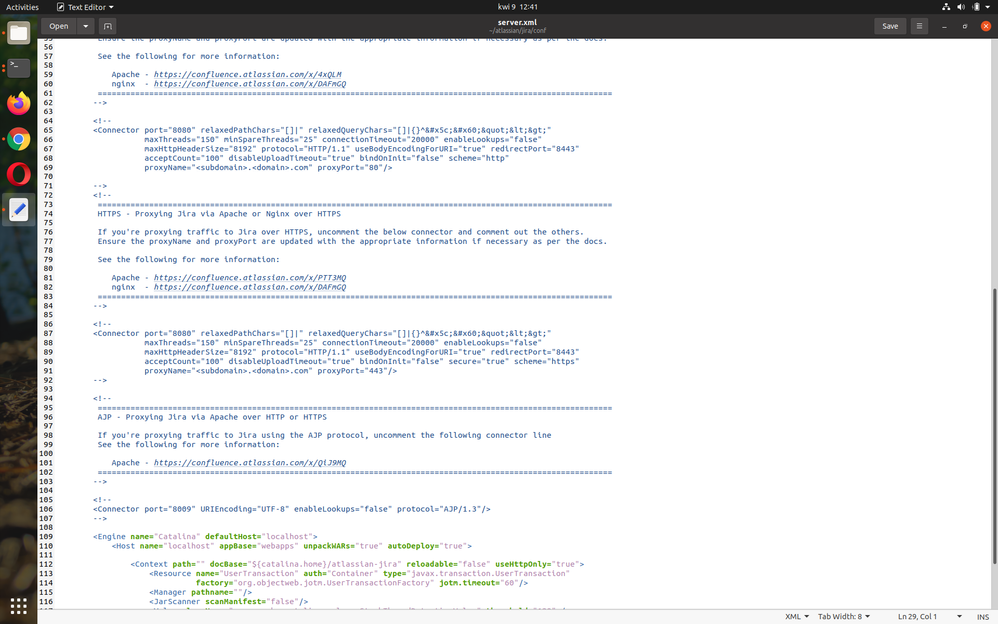Open the Show Applications grid
This screenshot has height=624, width=998.
18,606
